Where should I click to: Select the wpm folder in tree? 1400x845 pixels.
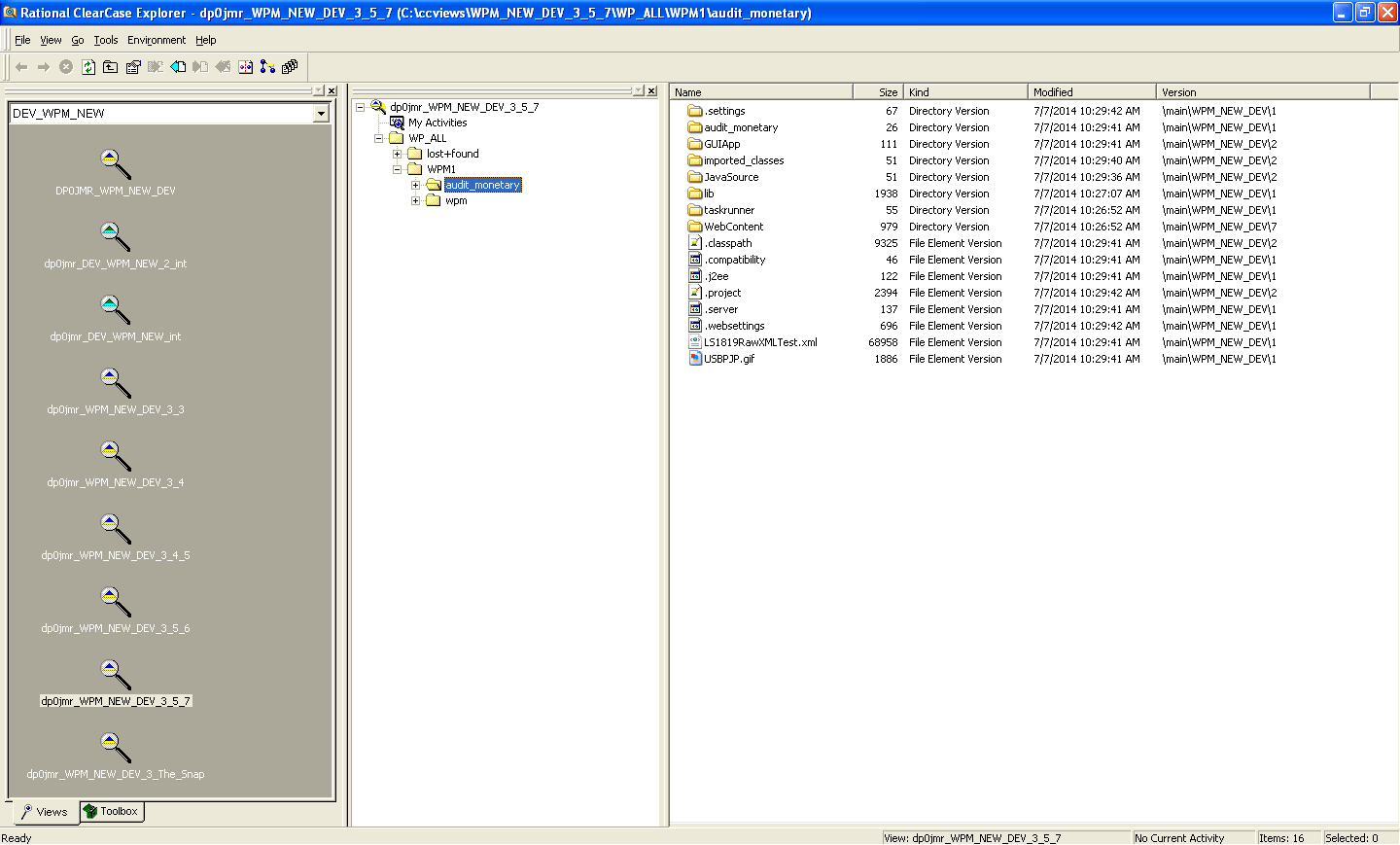[x=456, y=200]
